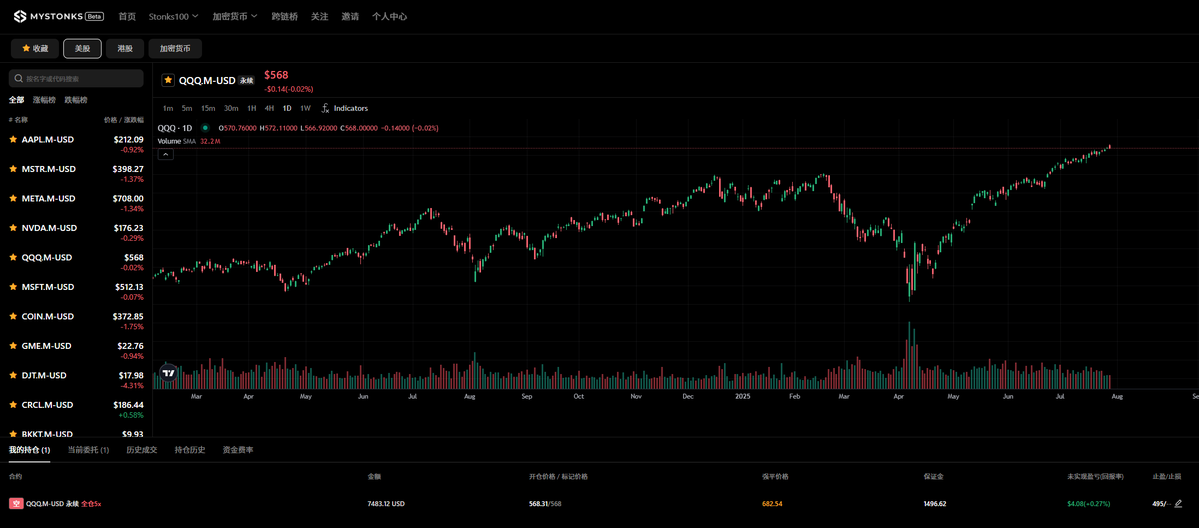This screenshot has height=528, width=1199.
Task: Switch to the 当前委托 tab
Action: coord(88,450)
